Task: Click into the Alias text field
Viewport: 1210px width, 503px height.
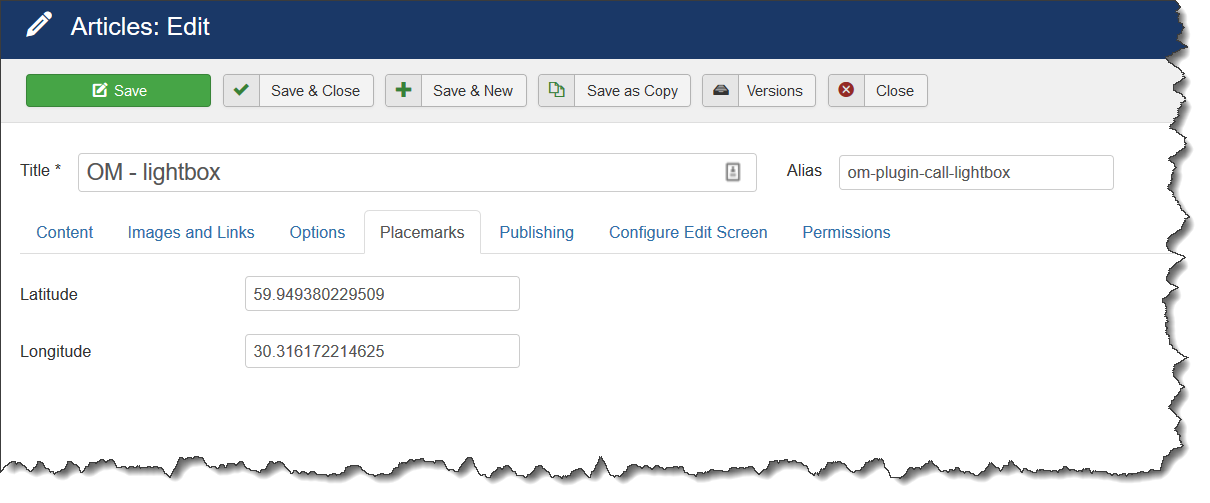Action: (975, 172)
